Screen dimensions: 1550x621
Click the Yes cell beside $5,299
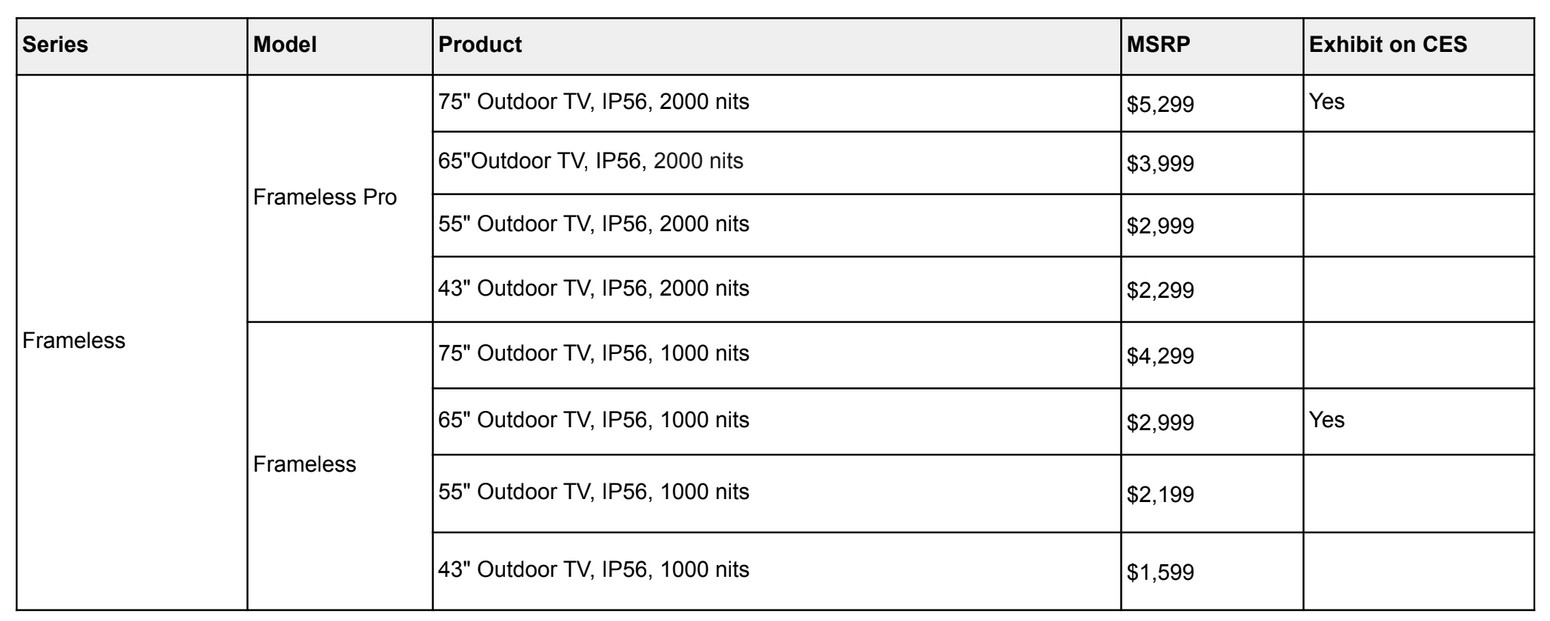click(1327, 102)
